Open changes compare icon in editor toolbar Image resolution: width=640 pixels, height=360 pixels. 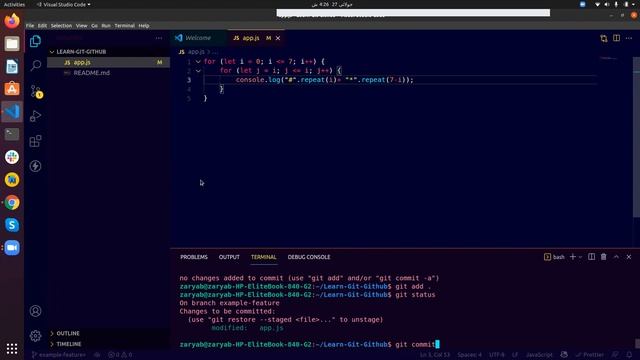click(x=604, y=38)
